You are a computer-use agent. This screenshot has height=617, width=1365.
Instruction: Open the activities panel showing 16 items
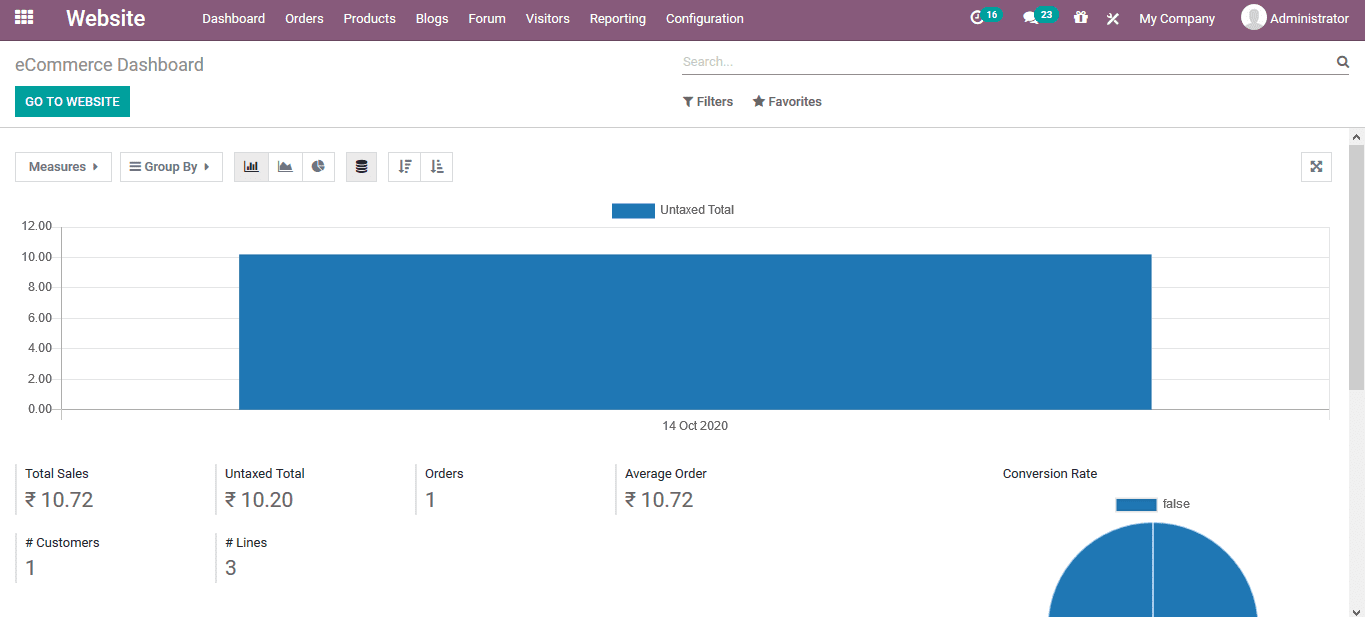tap(984, 17)
